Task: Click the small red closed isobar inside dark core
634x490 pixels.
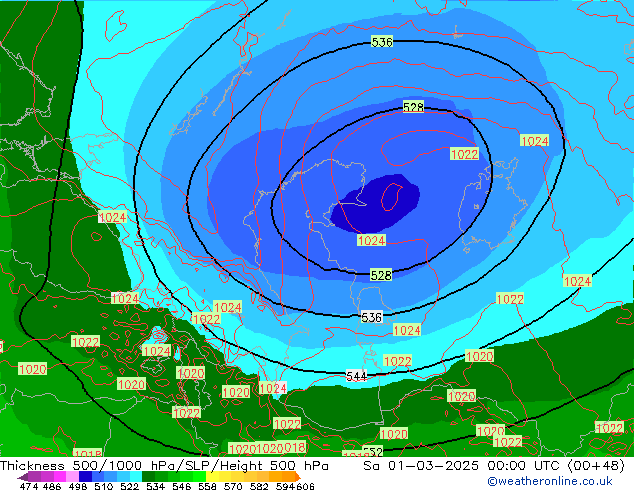Action: 391,197
